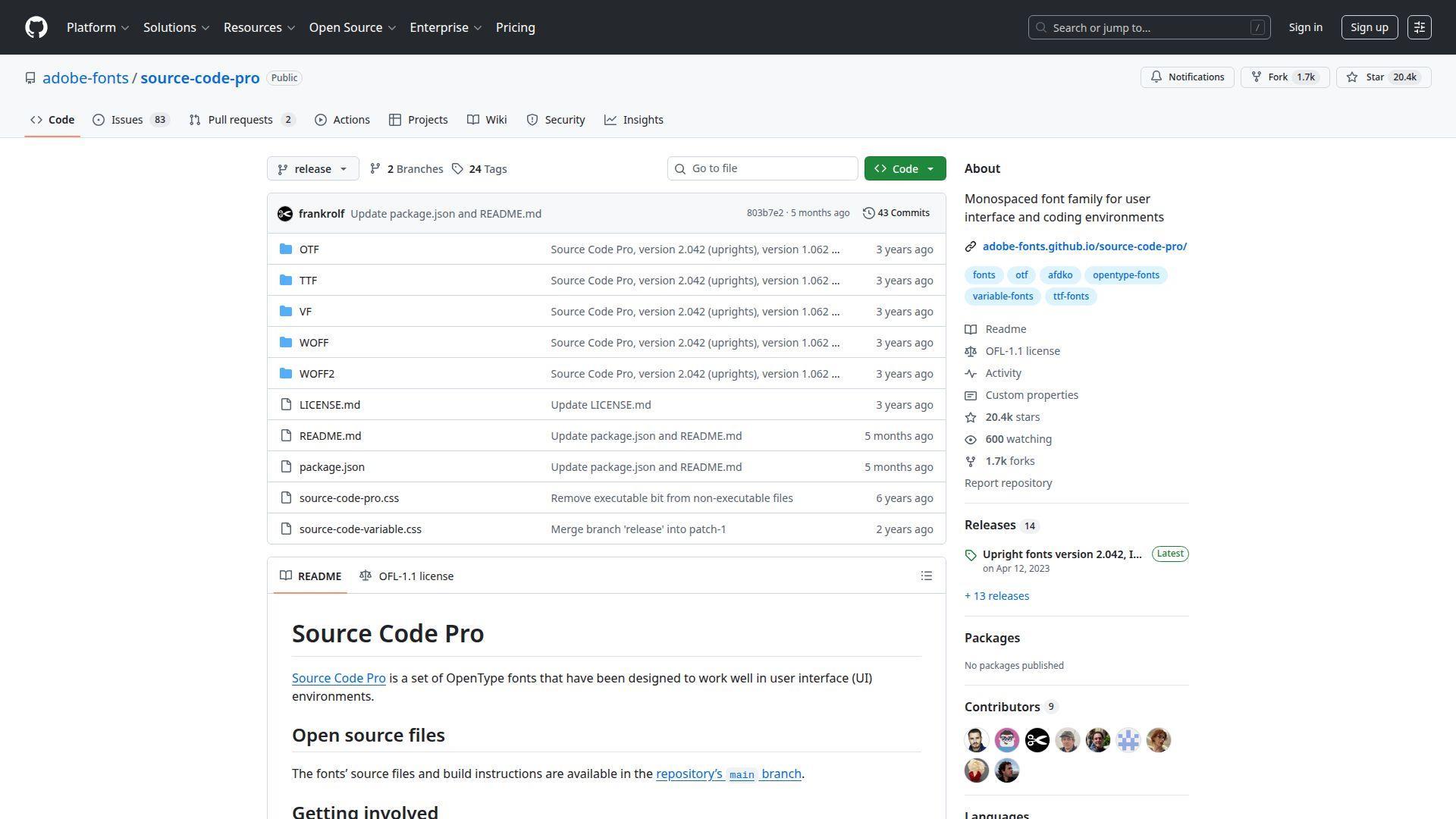The image size is (1456, 819).
Task: Click the OTF folder icon
Action: (x=286, y=249)
